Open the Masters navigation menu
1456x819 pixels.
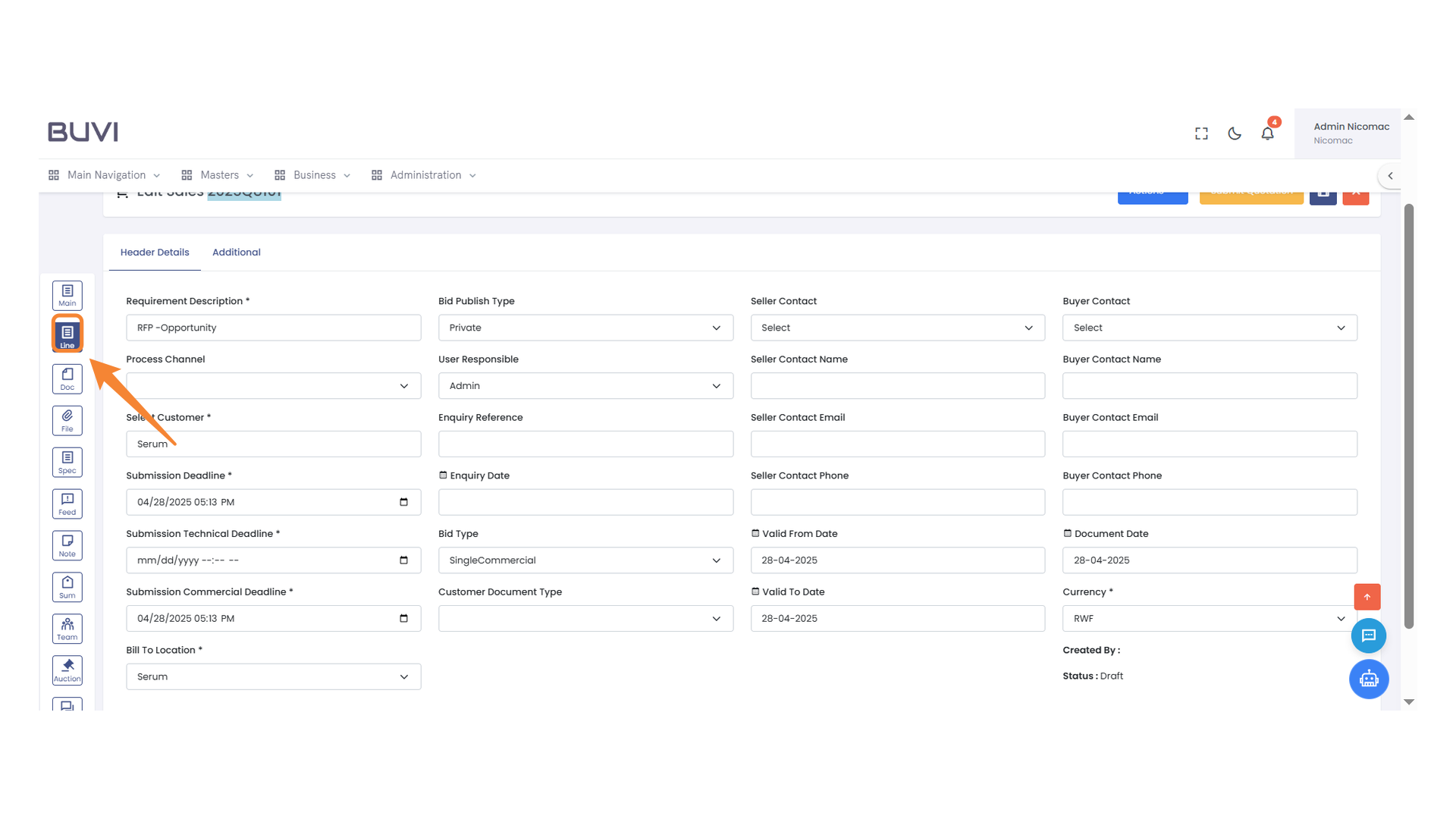click(218, 175)
